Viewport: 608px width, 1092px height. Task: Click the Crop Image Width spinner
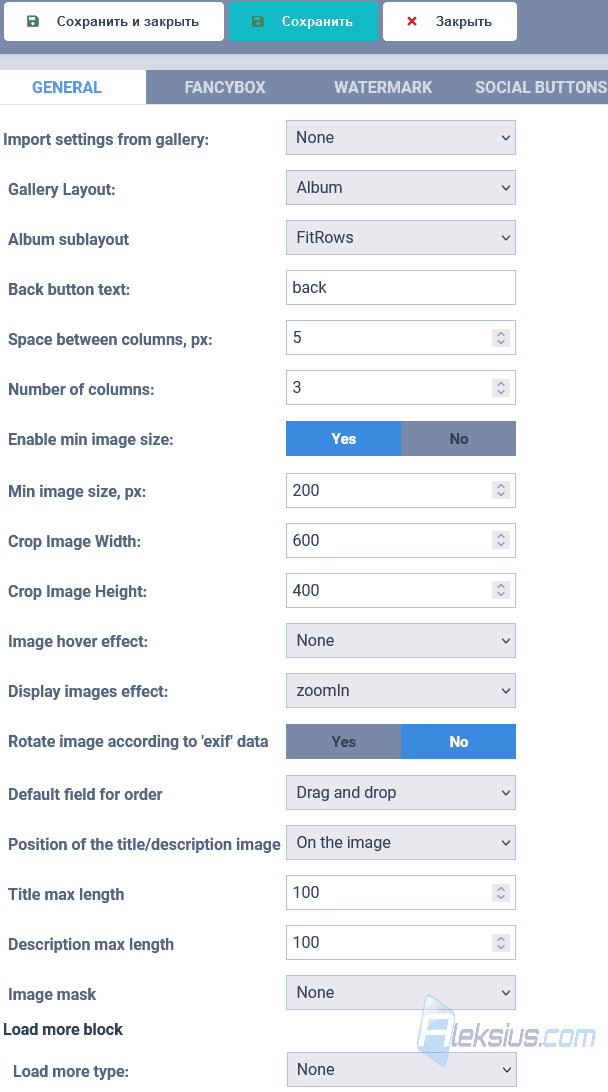click(501, 540)
